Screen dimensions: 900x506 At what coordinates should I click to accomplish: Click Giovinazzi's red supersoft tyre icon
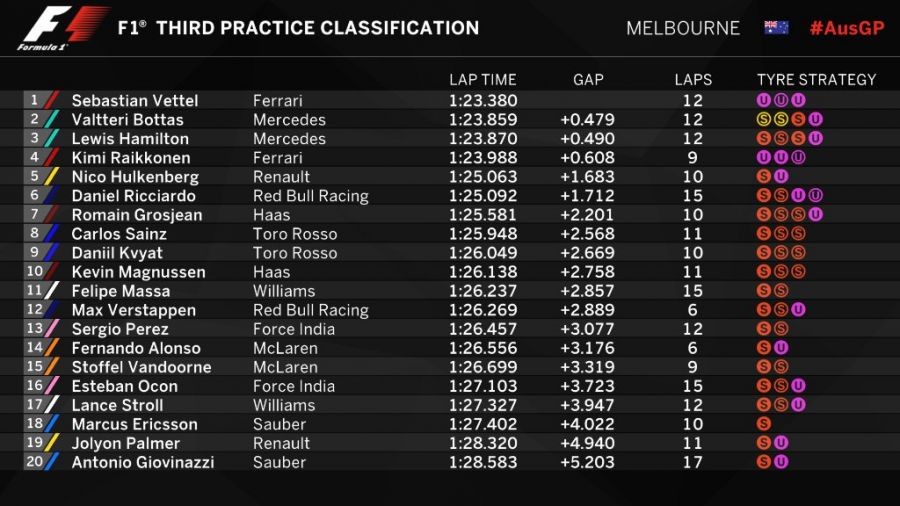[x=764, y=462]
